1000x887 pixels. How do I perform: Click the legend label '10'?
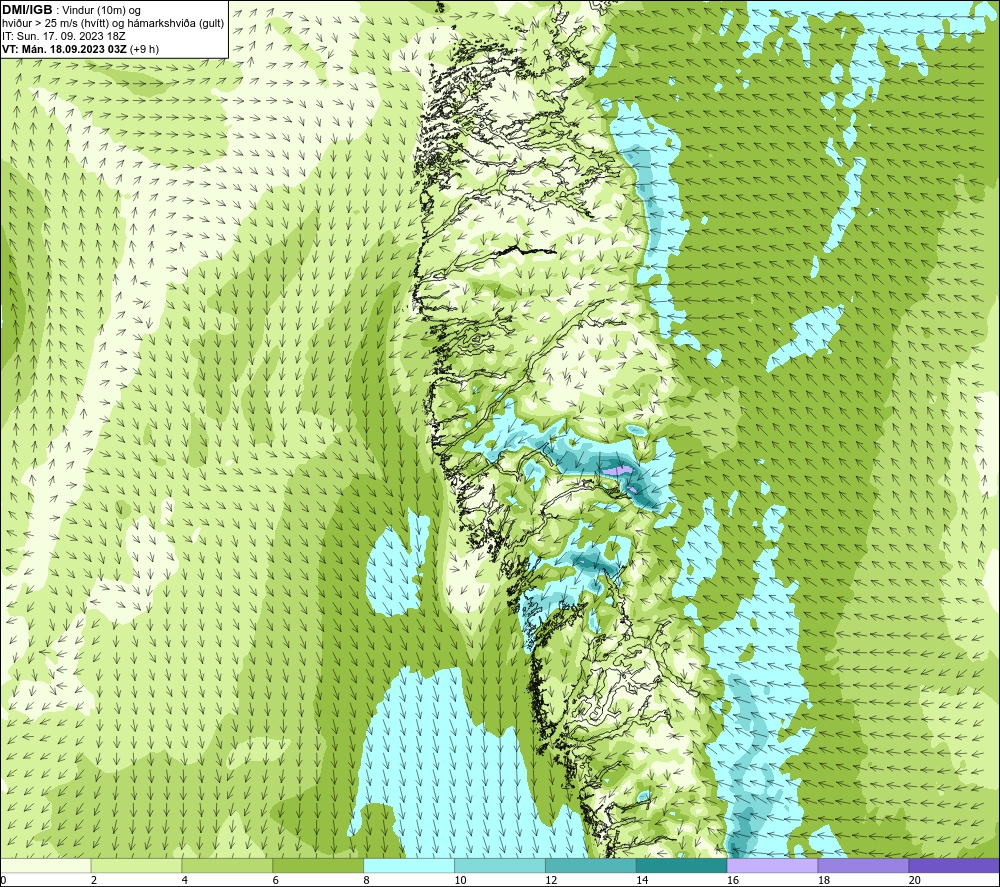[x=460, y=881]
